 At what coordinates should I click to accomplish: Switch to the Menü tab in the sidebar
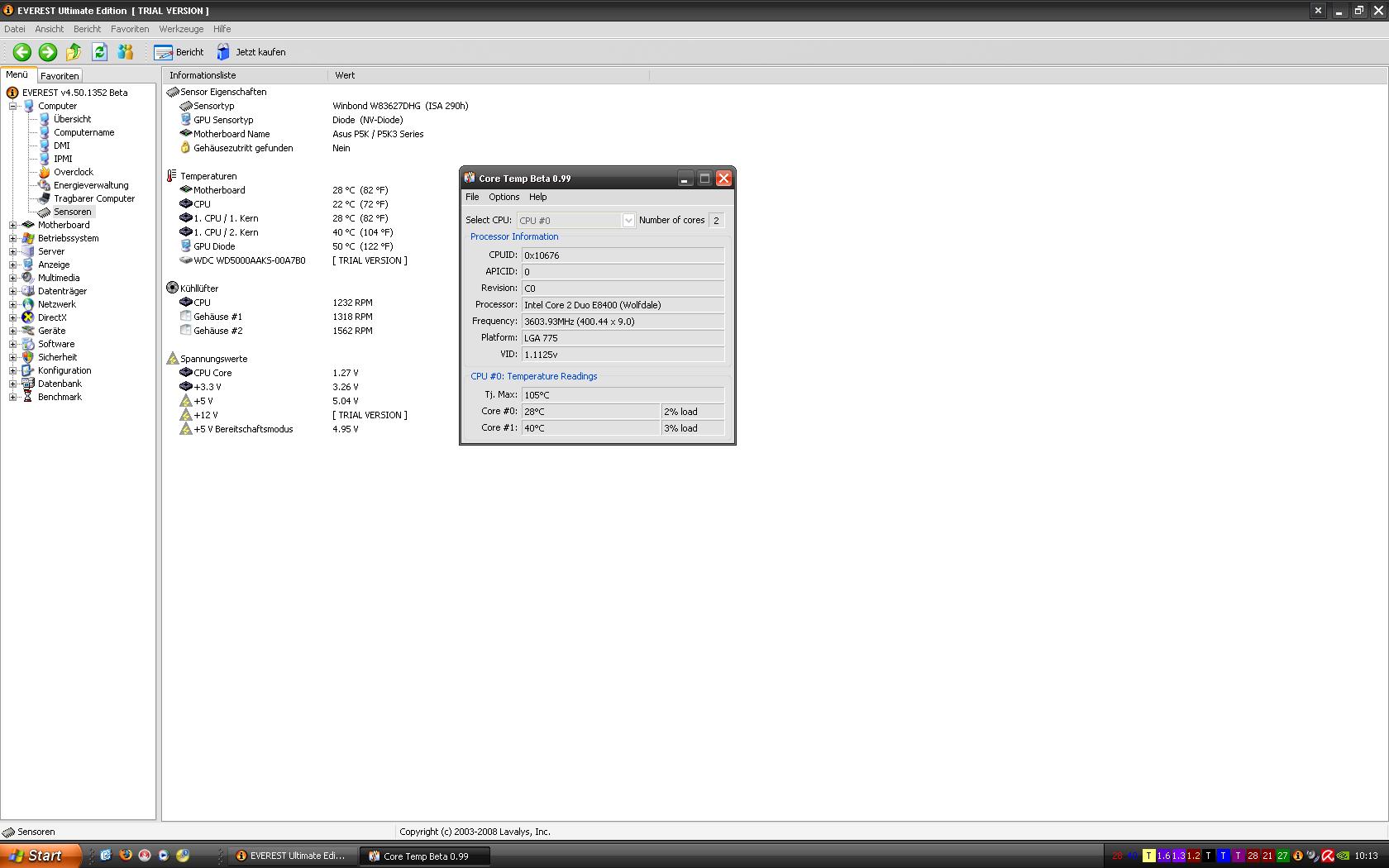[x=17, y=74]
